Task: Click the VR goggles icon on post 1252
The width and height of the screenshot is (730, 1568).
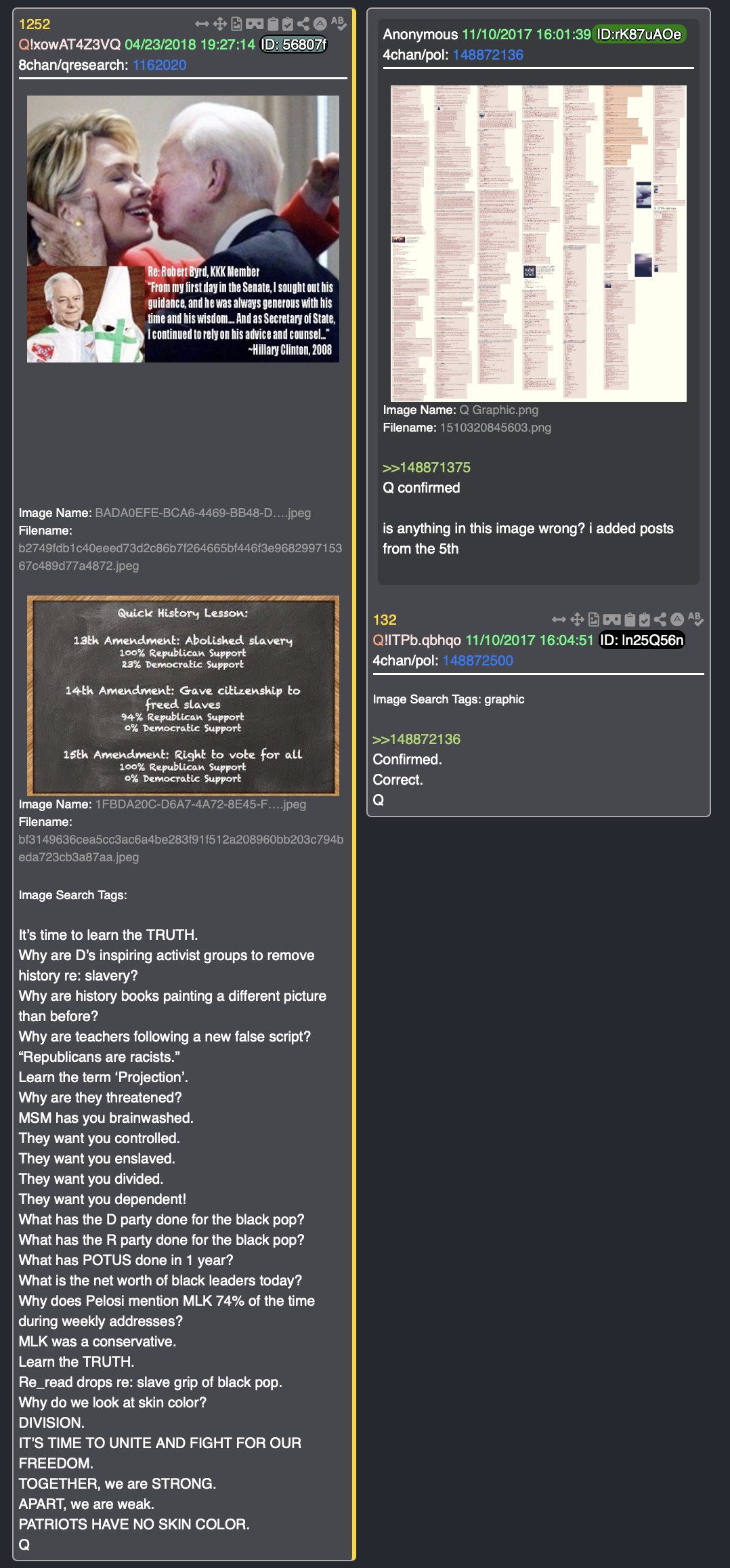Action: click(x=255, y=24)
